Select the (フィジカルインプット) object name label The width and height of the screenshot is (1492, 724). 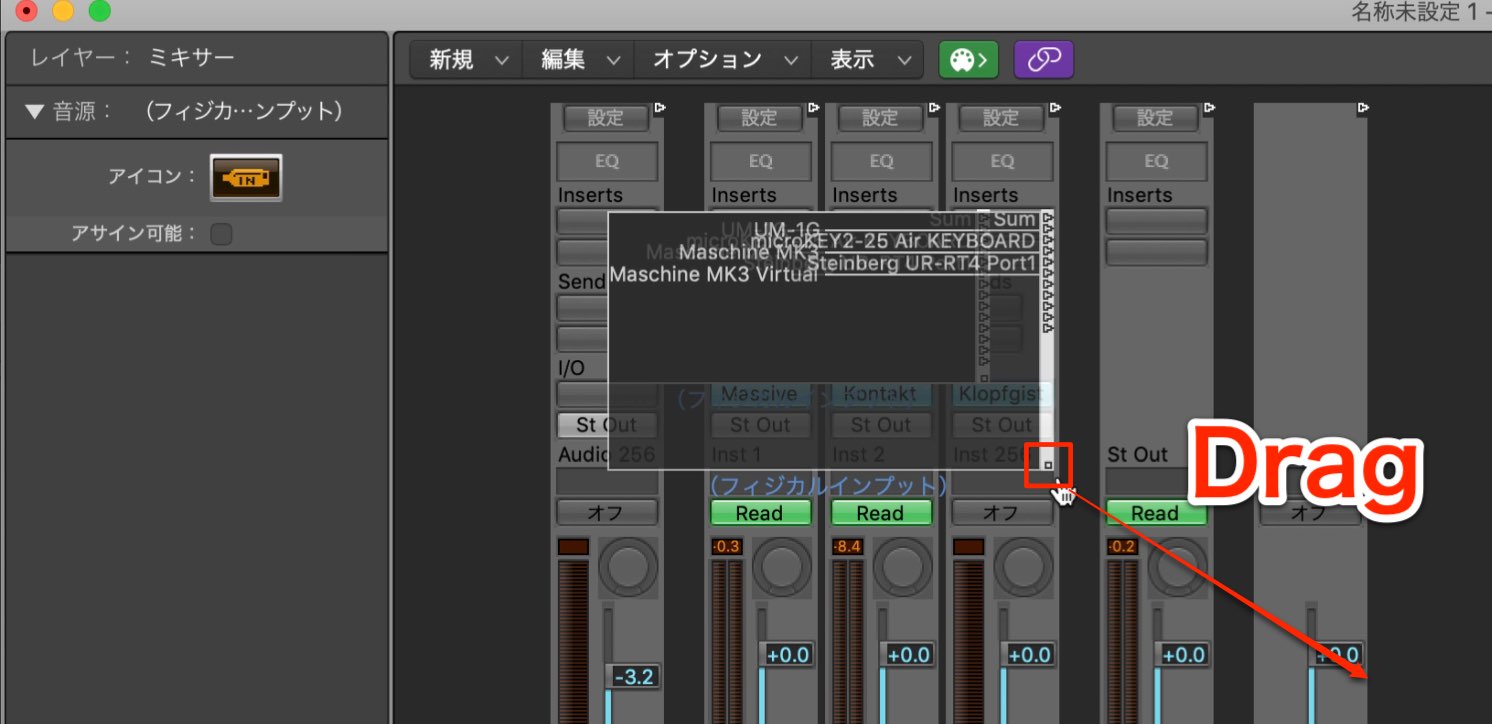pos(827,486)
